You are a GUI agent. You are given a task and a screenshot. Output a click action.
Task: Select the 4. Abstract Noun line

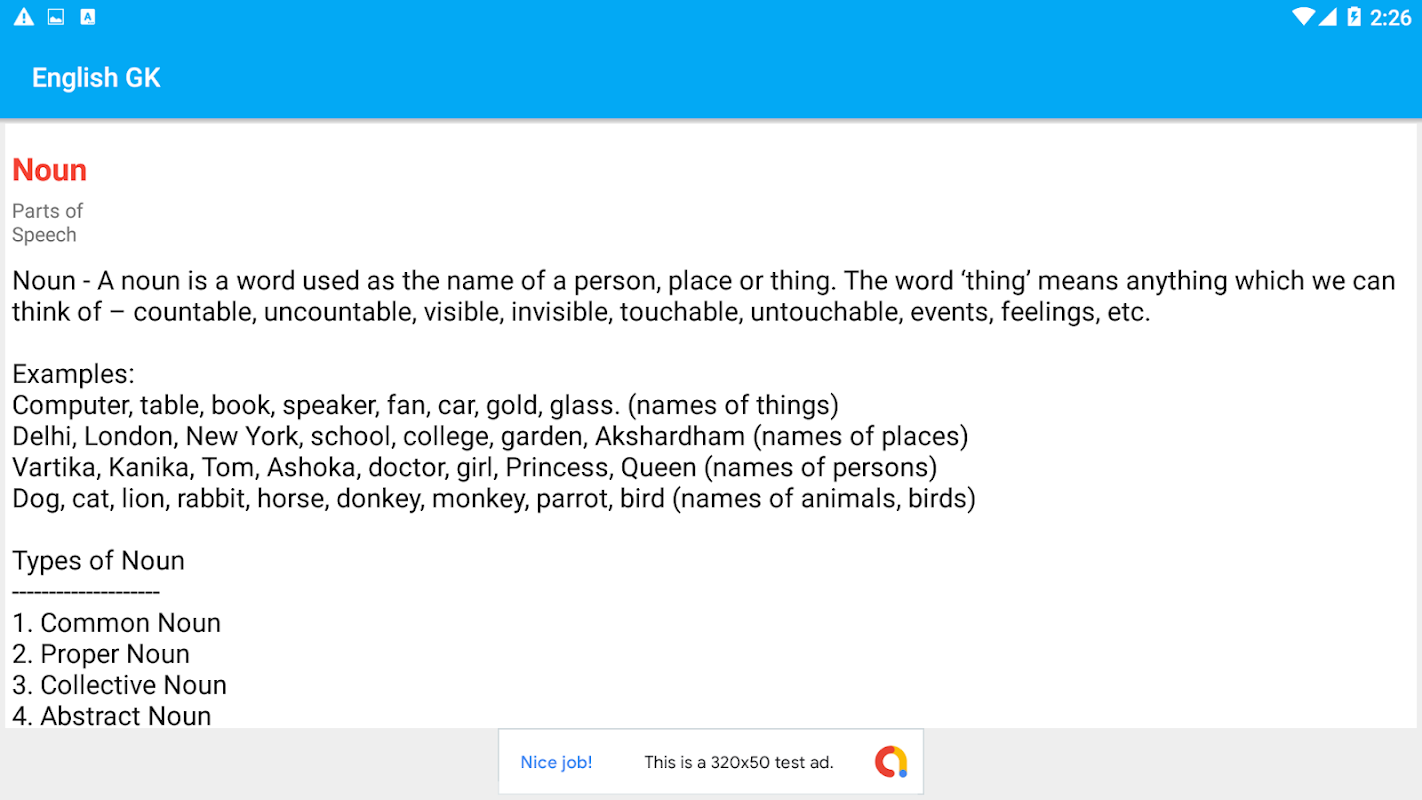point(111,716)
